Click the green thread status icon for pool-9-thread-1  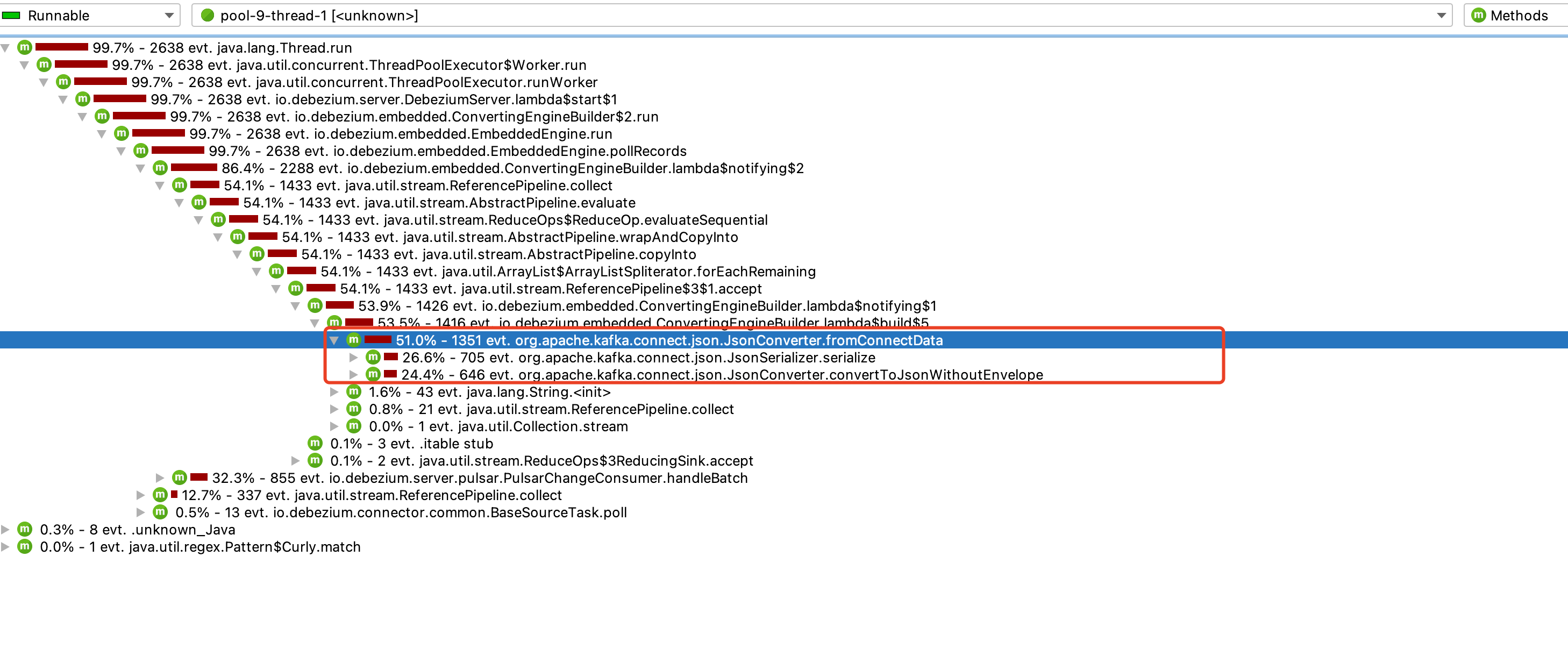click(x=208, y=15)
